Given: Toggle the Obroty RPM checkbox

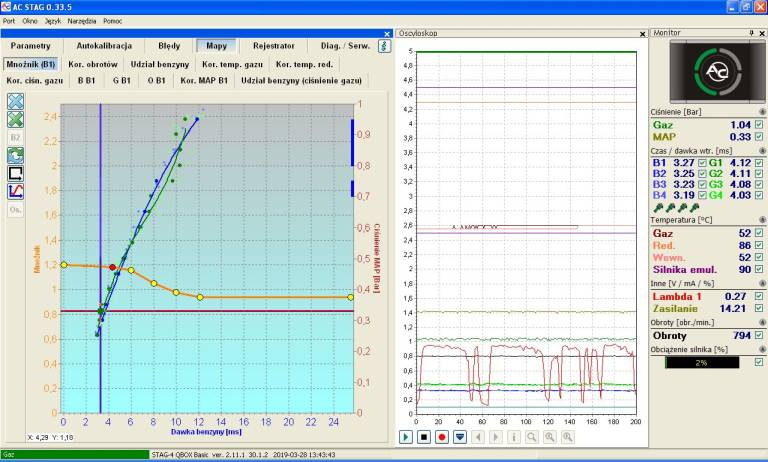Looking at the screenshot, I should point(759,335).
